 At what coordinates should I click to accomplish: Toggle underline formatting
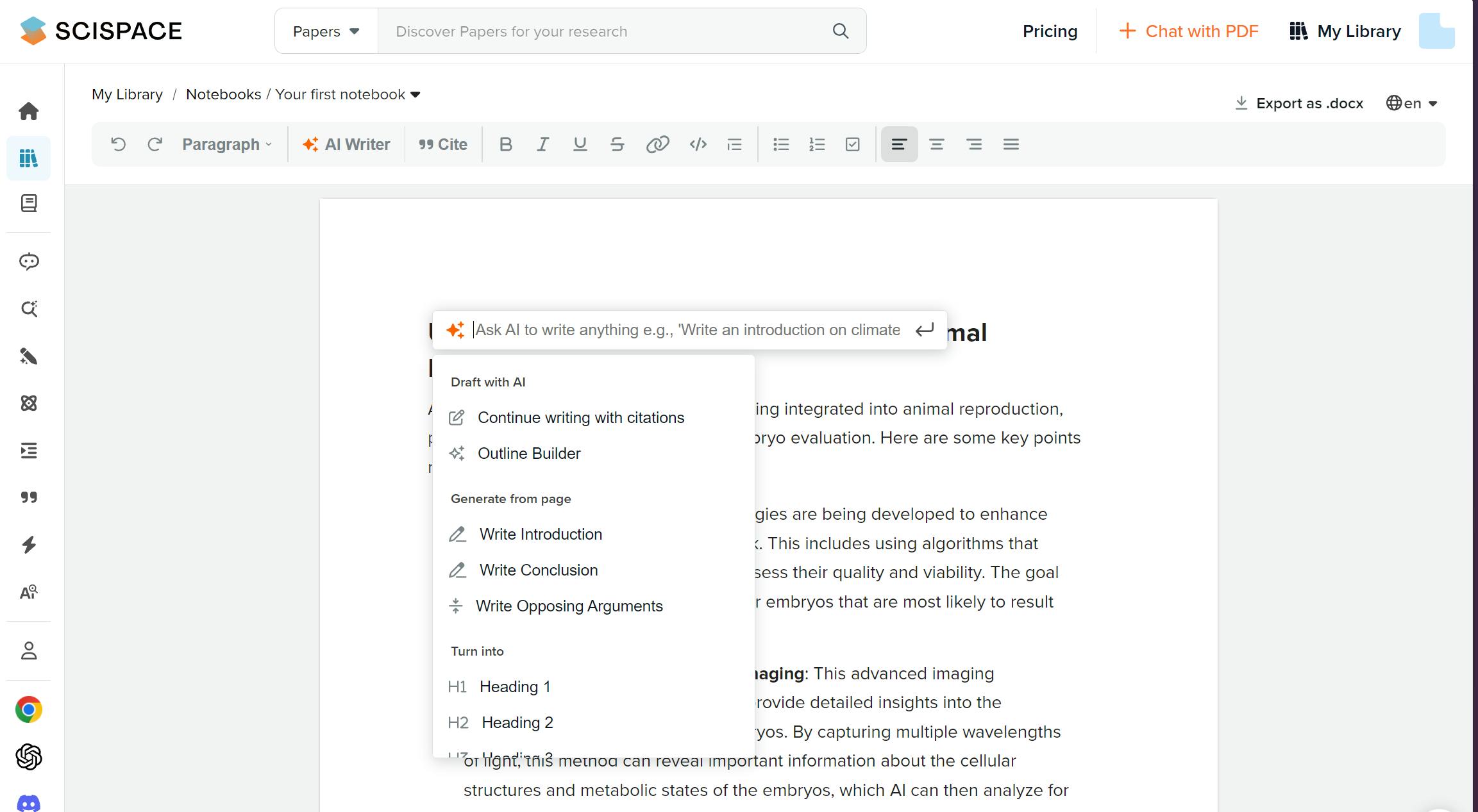click(580, 144)
